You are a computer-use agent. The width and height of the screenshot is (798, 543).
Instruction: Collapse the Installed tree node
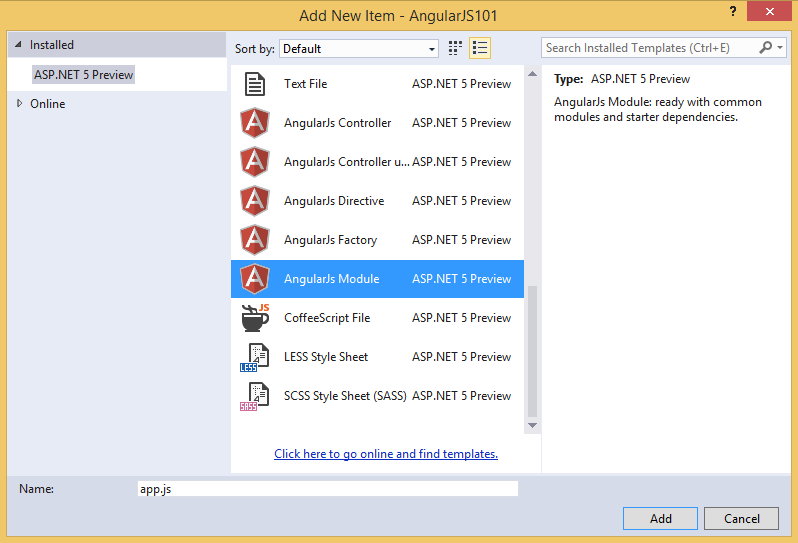(18, 45)
